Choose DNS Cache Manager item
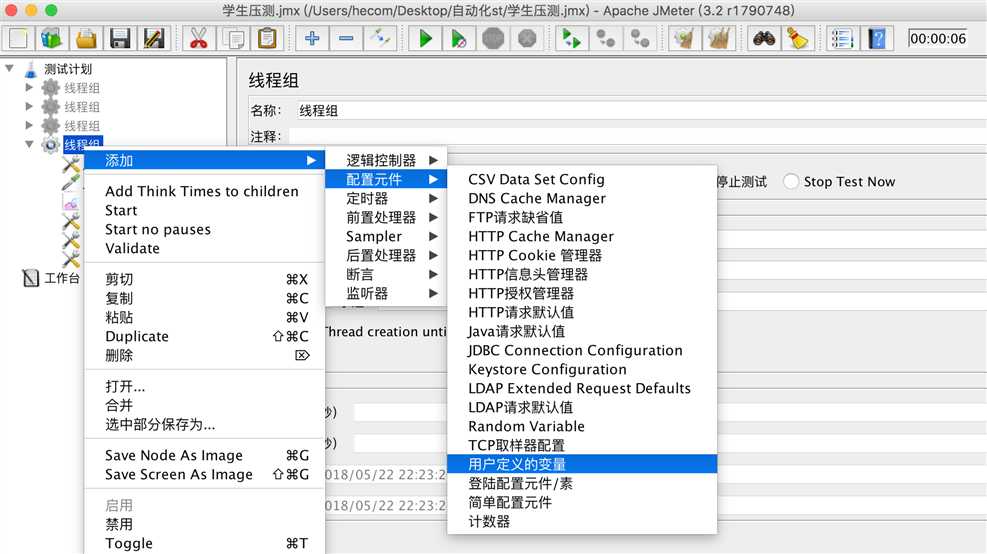 click(582, 198)
